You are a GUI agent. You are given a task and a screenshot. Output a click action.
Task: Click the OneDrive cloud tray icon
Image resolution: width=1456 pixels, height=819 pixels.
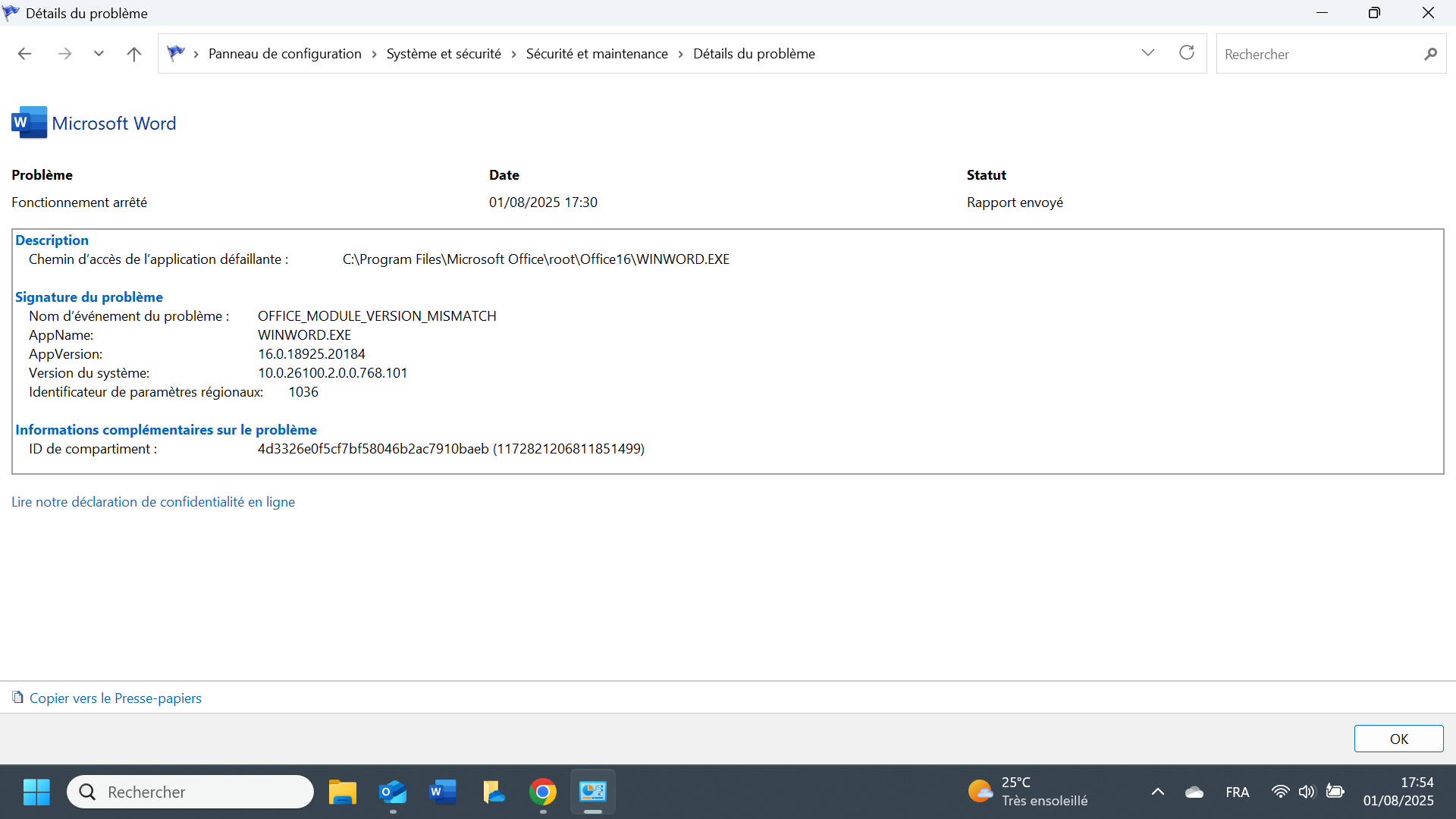click(1194, 792)
